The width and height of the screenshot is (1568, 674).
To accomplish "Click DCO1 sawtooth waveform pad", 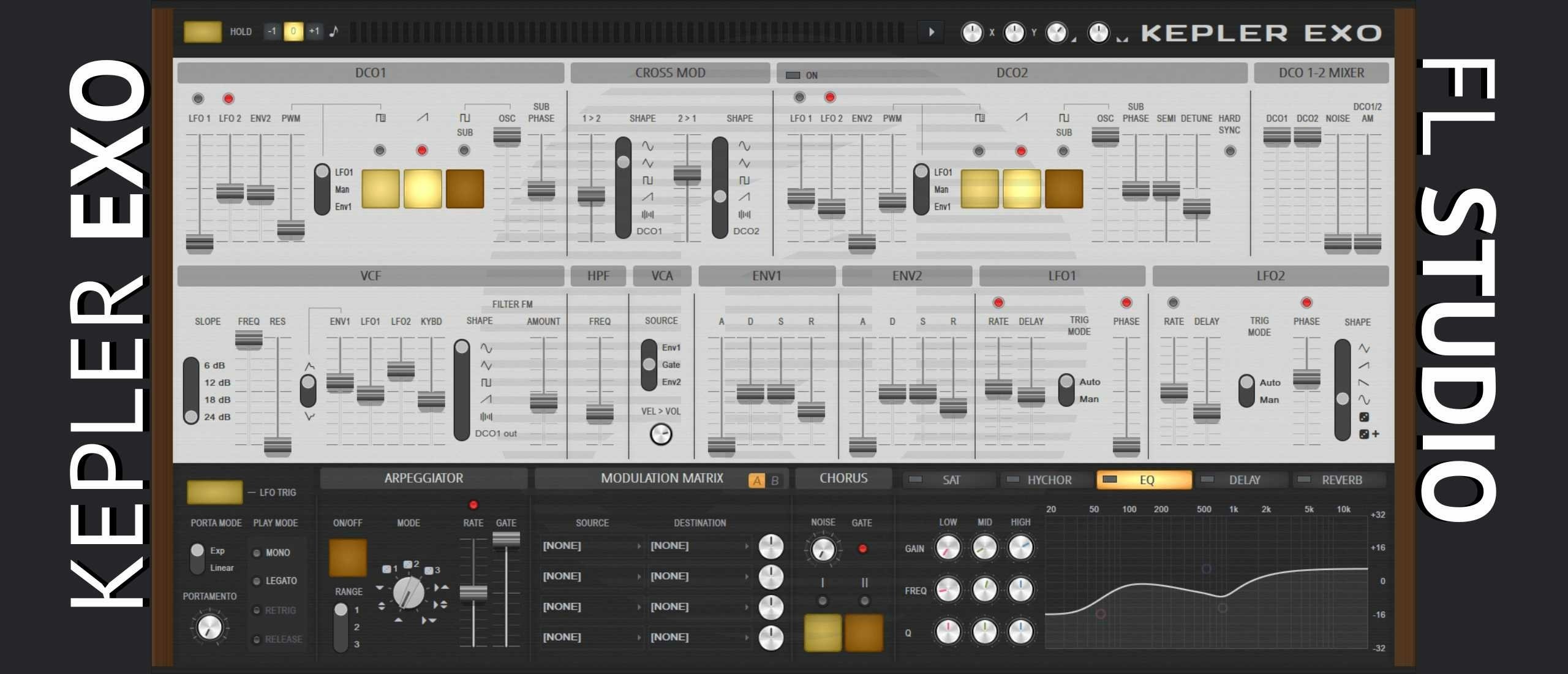I will pyautogui.click(x=423, y=189).
